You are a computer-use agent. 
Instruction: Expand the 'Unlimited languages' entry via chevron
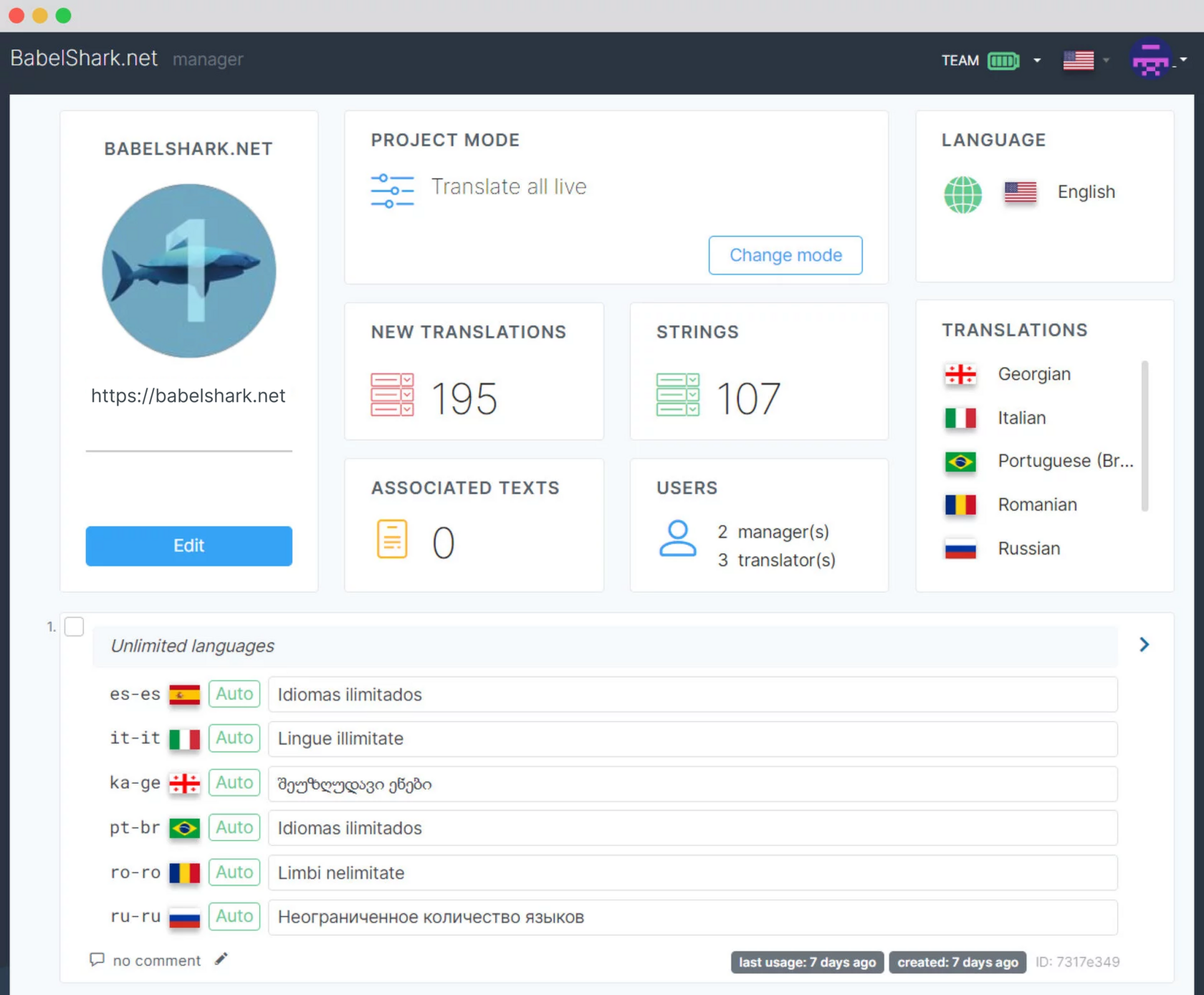tap(1144, 644)
